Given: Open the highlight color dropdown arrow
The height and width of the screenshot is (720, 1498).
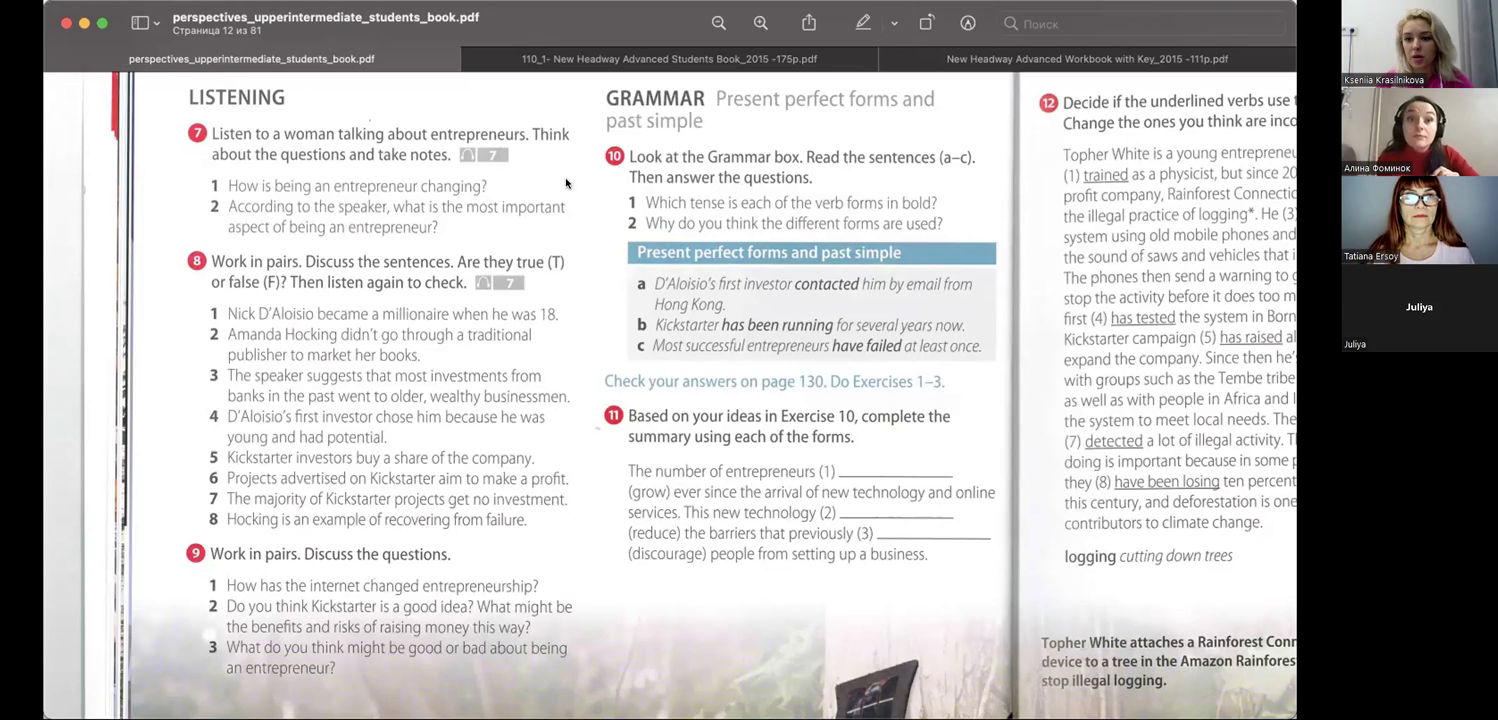Looking at the screenshot, I should click(x=894, y=23).
